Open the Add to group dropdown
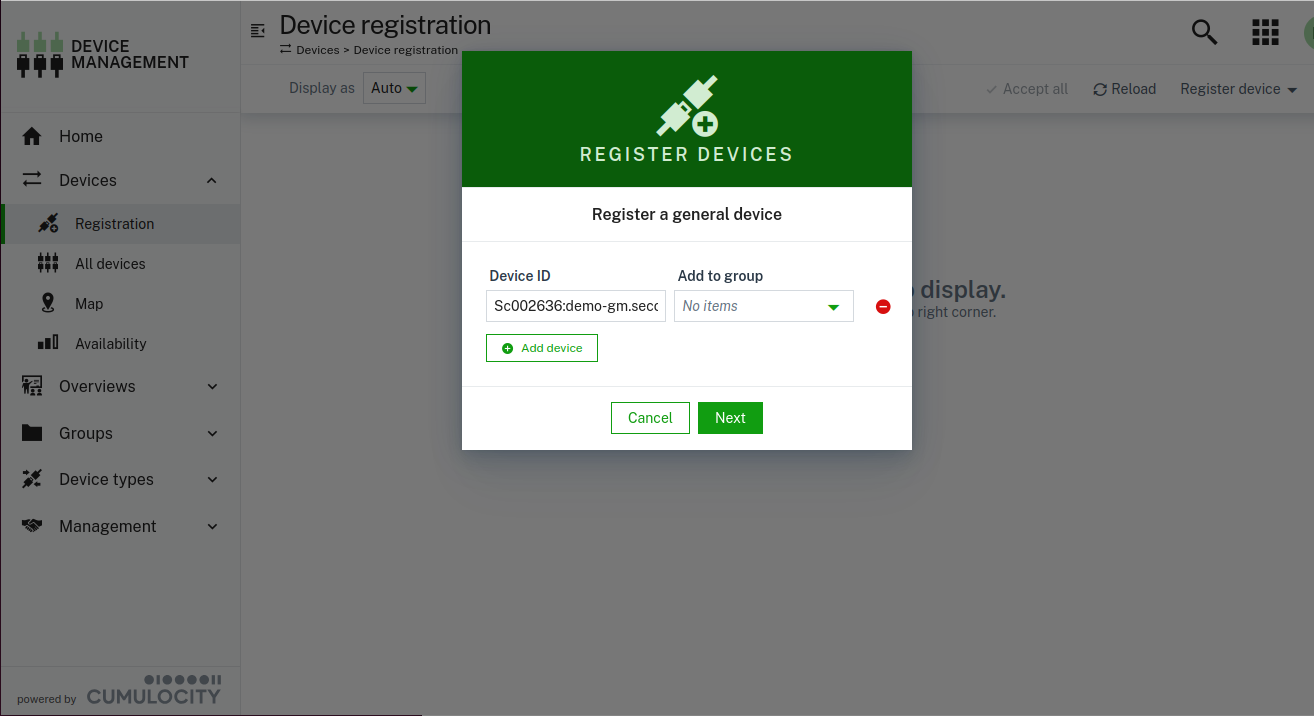The image size is (1314, 716). pyautogui.click(x=763, y=306)
